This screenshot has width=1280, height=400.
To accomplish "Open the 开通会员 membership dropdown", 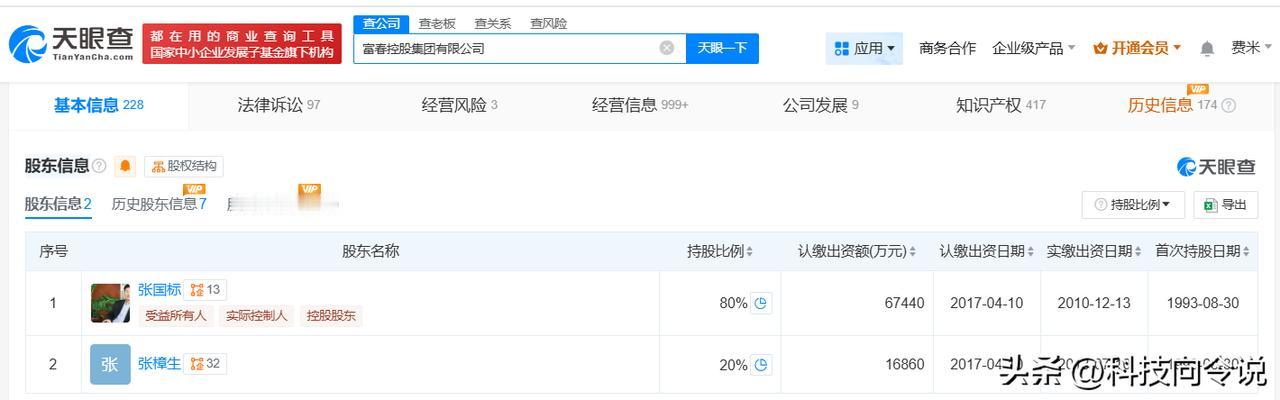I will 1138,48.
